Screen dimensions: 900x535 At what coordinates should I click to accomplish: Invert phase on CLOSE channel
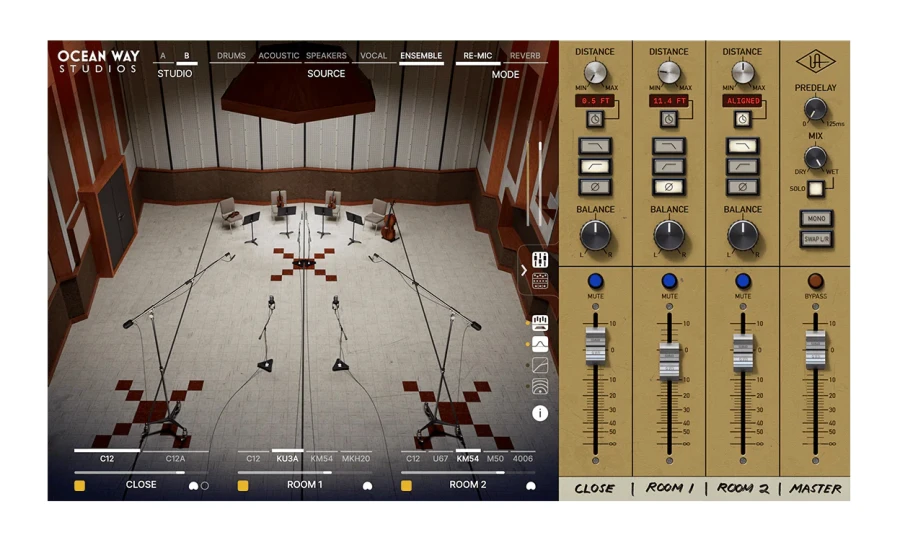595,187
